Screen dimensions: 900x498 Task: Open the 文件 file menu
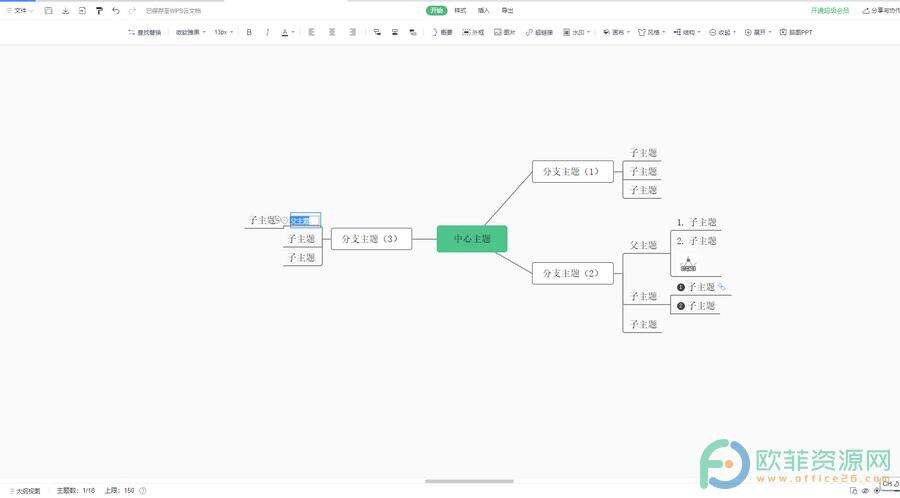(20, 10)
